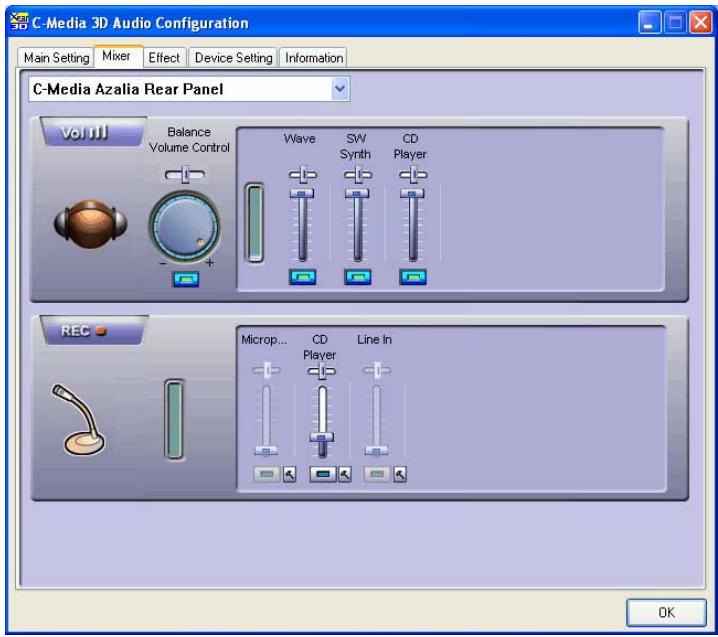Click the Wave balance slider
This screenshot has height=637, width=718.
point(303,175)
